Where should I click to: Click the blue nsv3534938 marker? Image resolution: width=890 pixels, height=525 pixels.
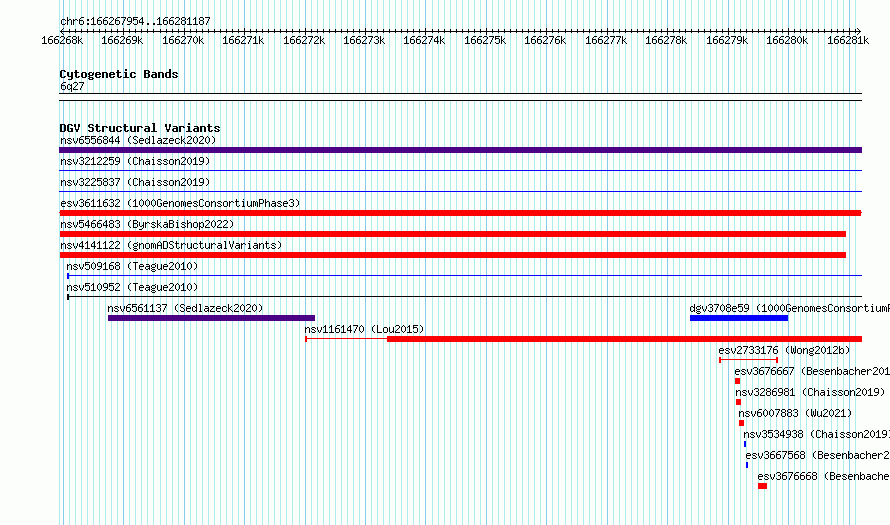[745, 444]
